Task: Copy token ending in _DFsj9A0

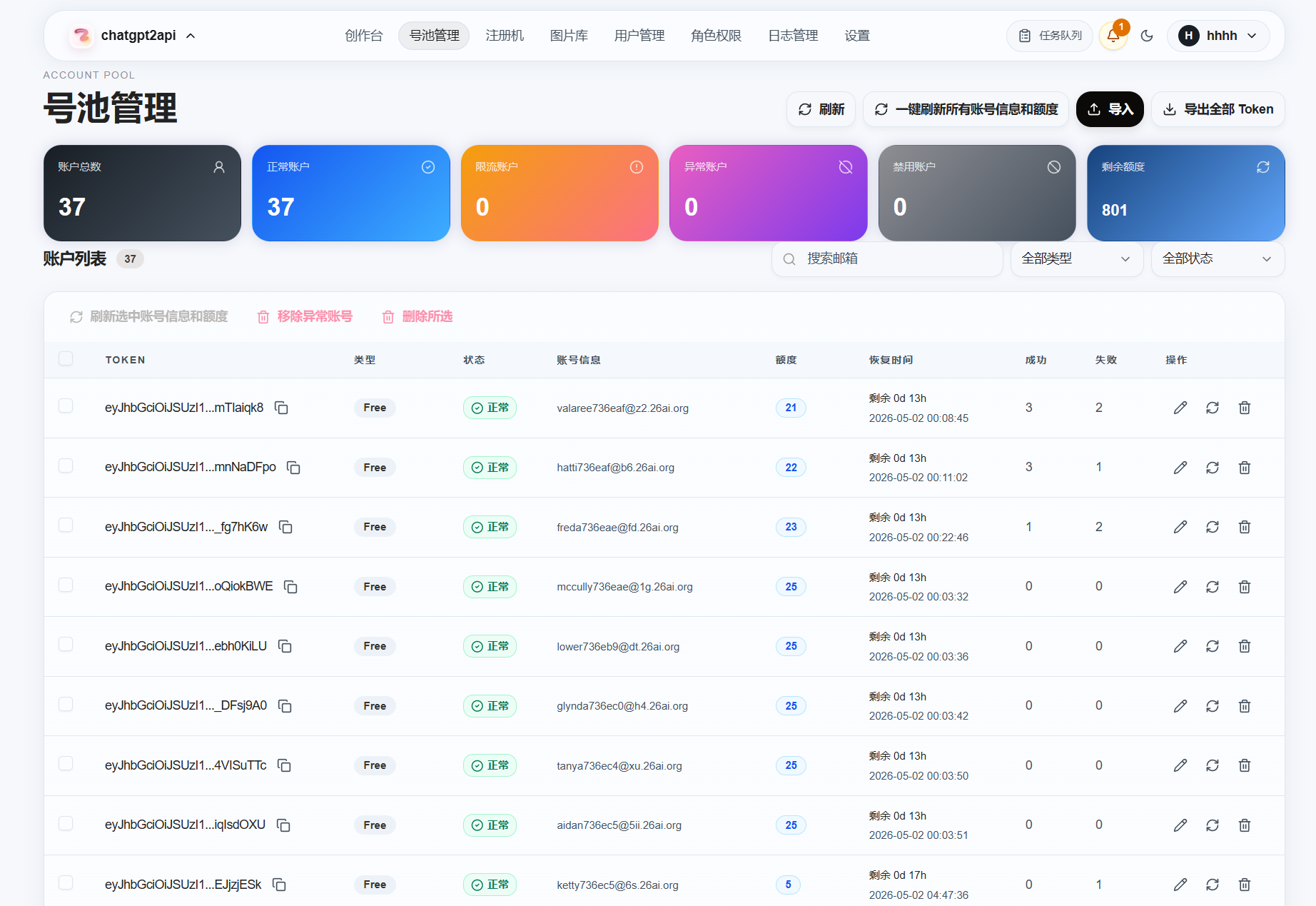Action: [285, 706]
